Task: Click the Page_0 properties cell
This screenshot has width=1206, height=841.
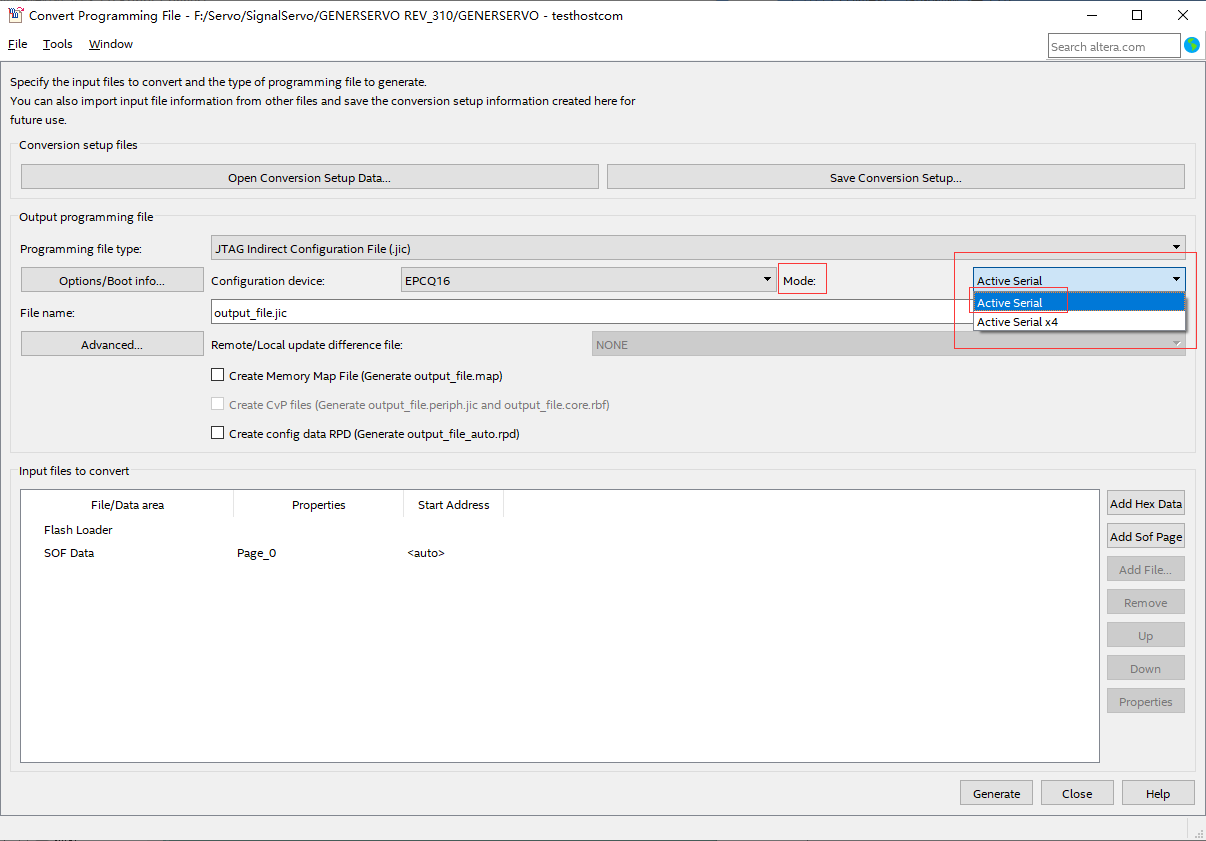Action: click(x=256, y=553)
